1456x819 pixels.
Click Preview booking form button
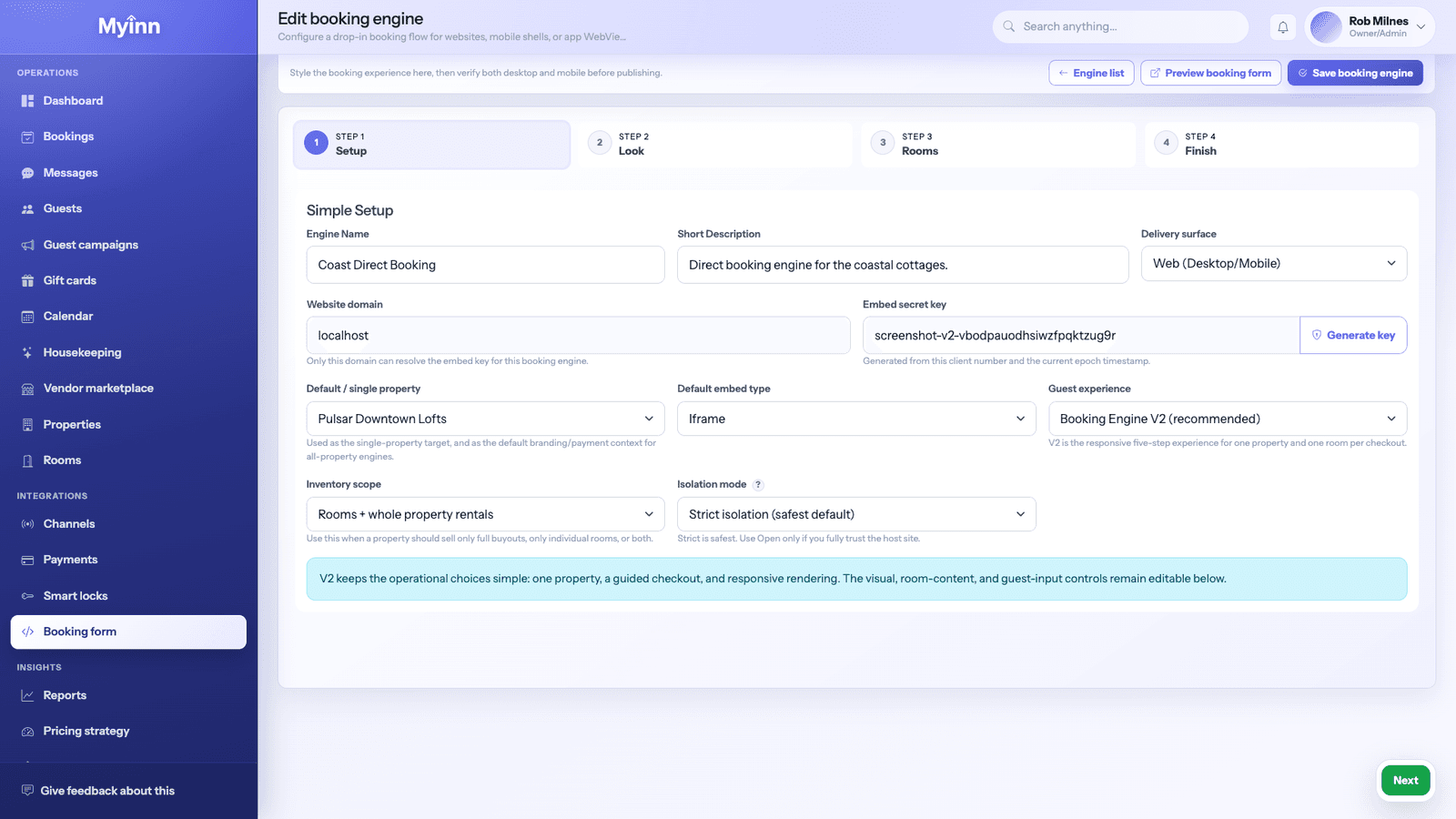tap(1210, 73)
